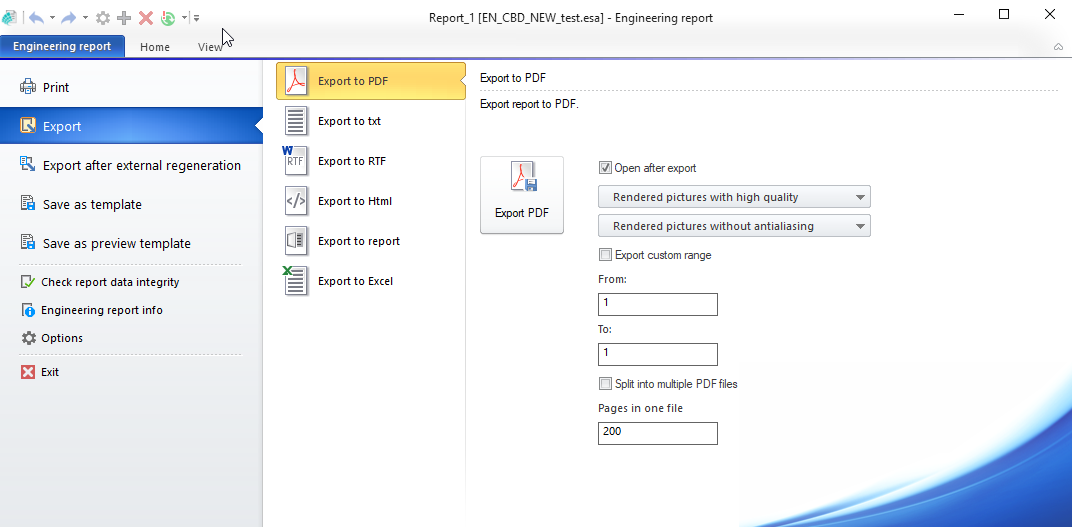Viewport: 1072px width, 527px height.
Task: Select the Export to txt icon
Action: pos(296,121)
